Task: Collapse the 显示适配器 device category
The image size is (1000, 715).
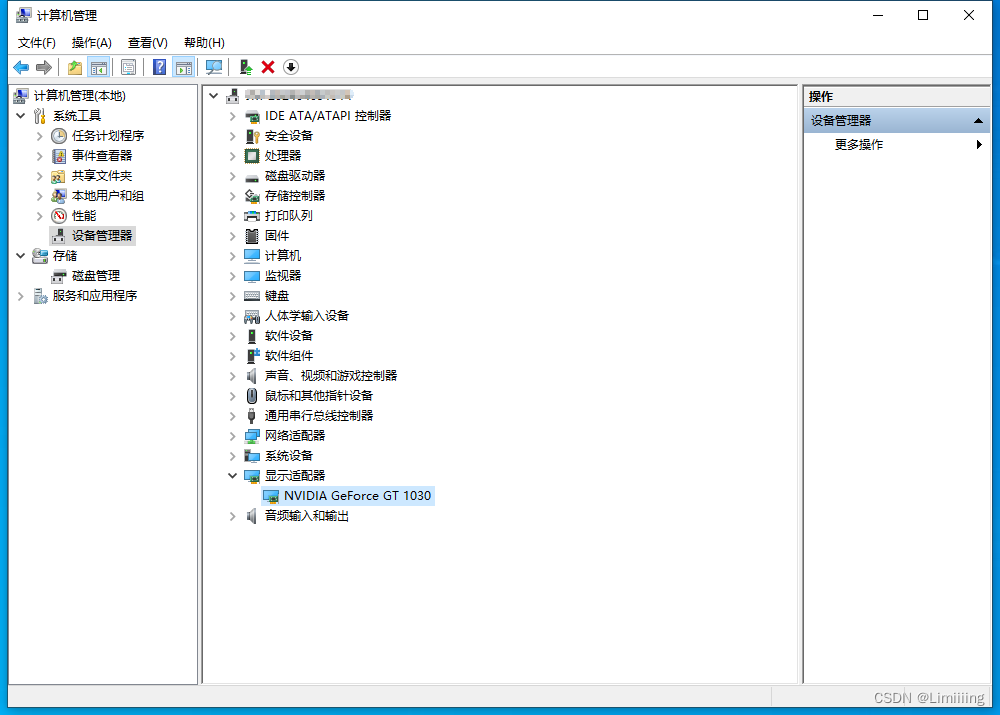Action: point(232,475)
